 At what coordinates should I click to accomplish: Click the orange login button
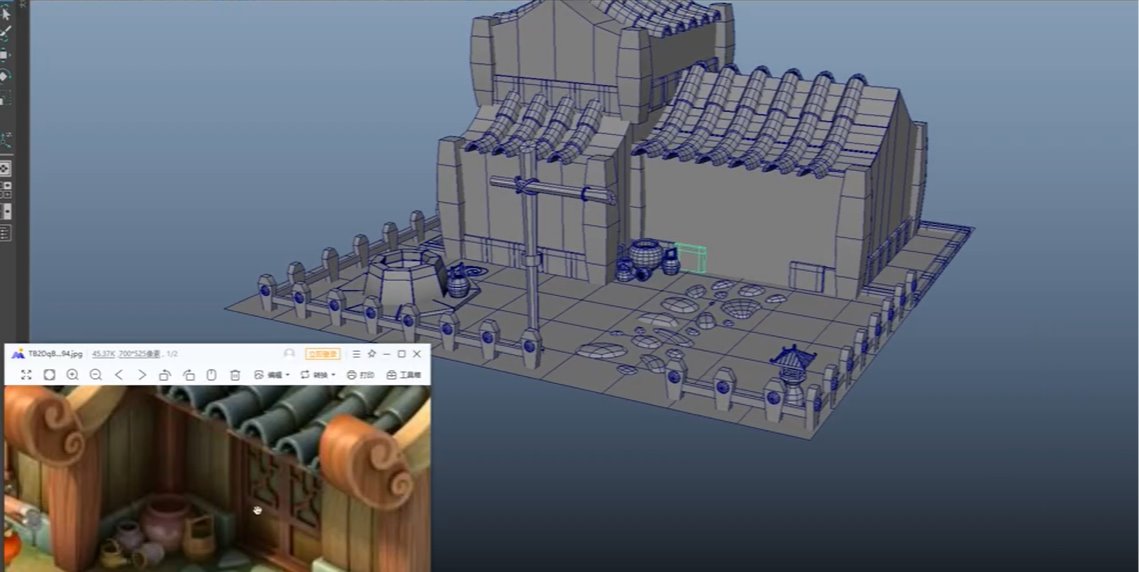click(323, 354)
